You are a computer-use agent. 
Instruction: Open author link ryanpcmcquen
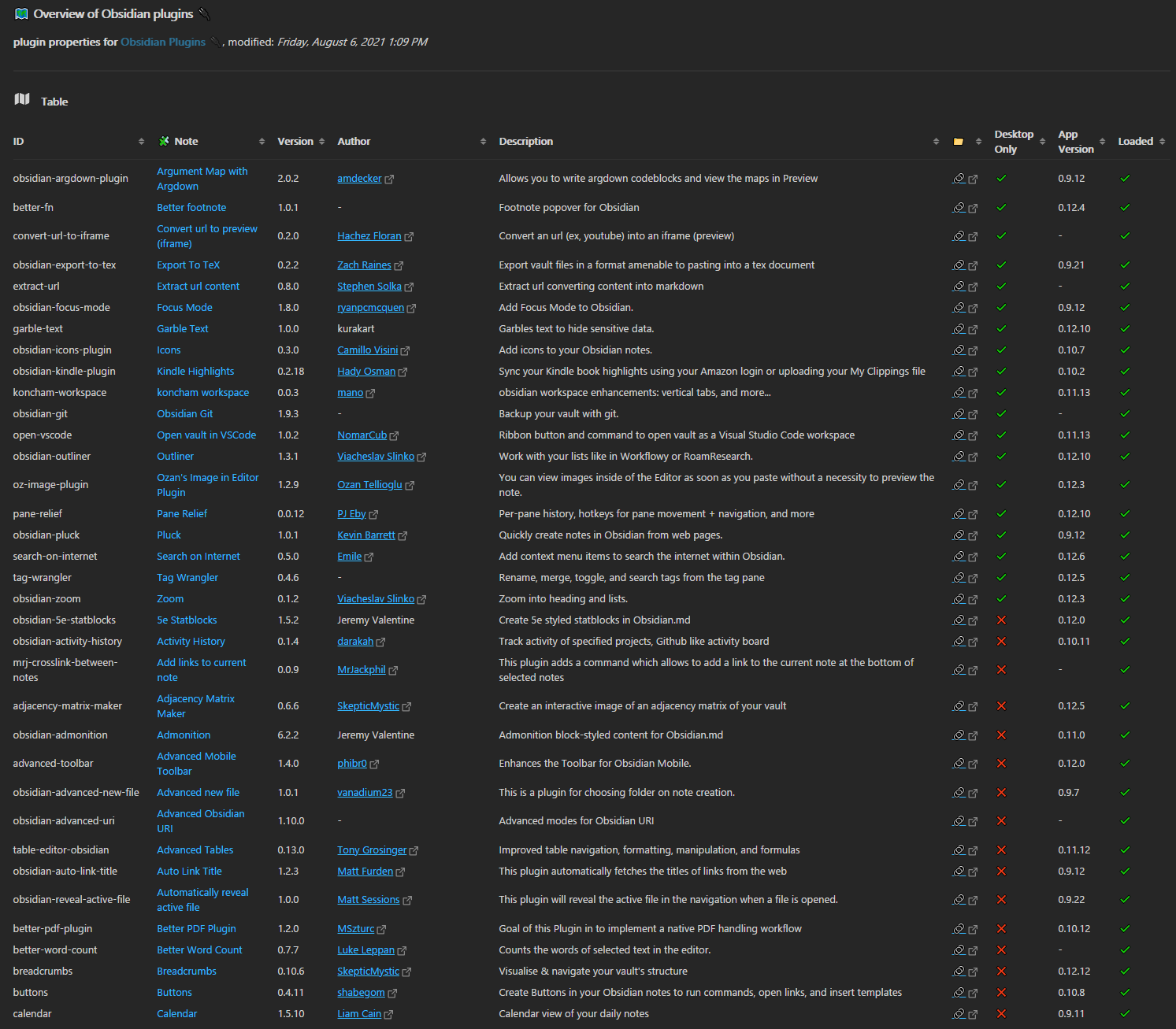[x=370, y=308]
